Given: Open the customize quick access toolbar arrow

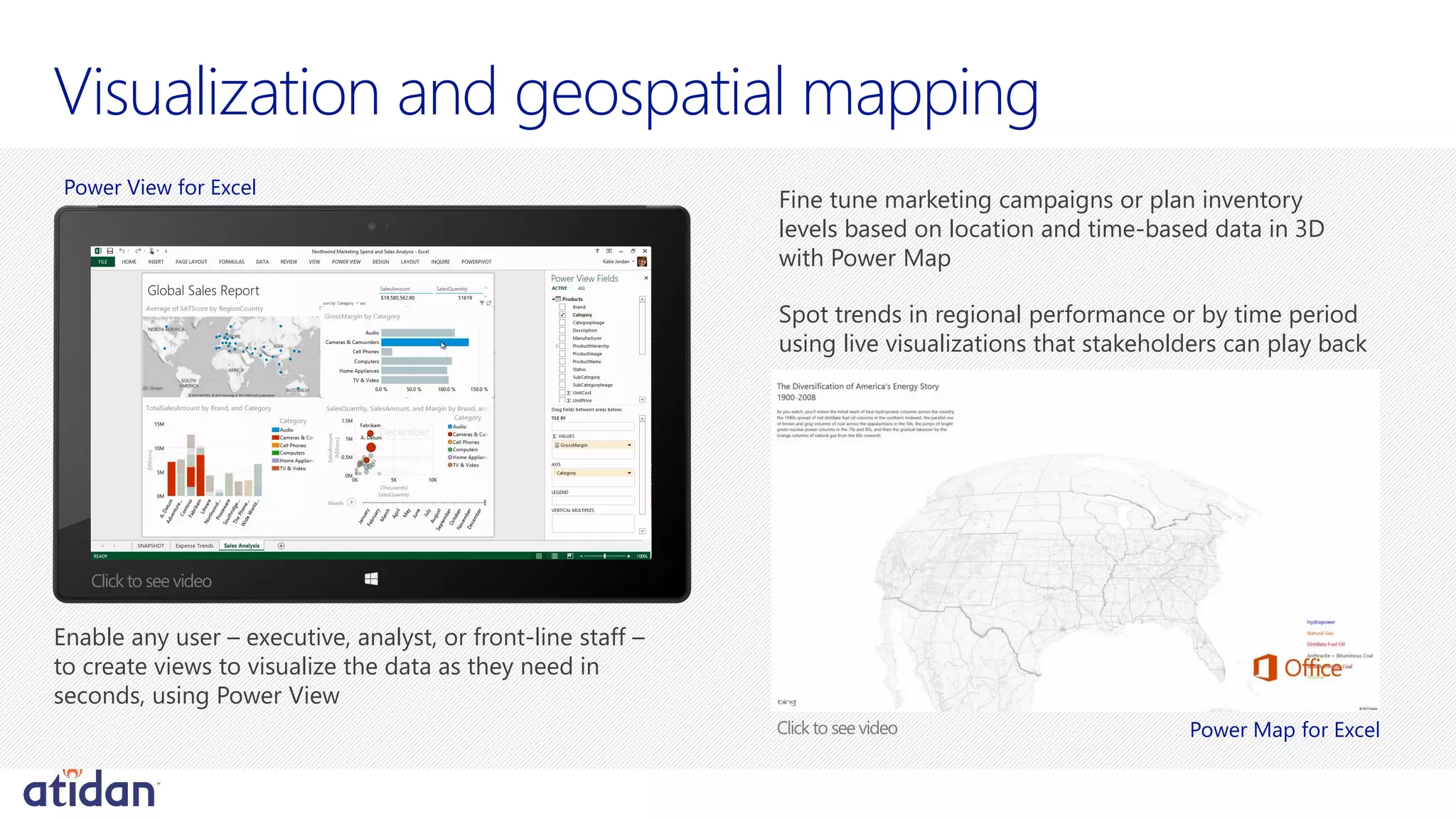Looking at the screenshot, I should [x=166, y=251].
